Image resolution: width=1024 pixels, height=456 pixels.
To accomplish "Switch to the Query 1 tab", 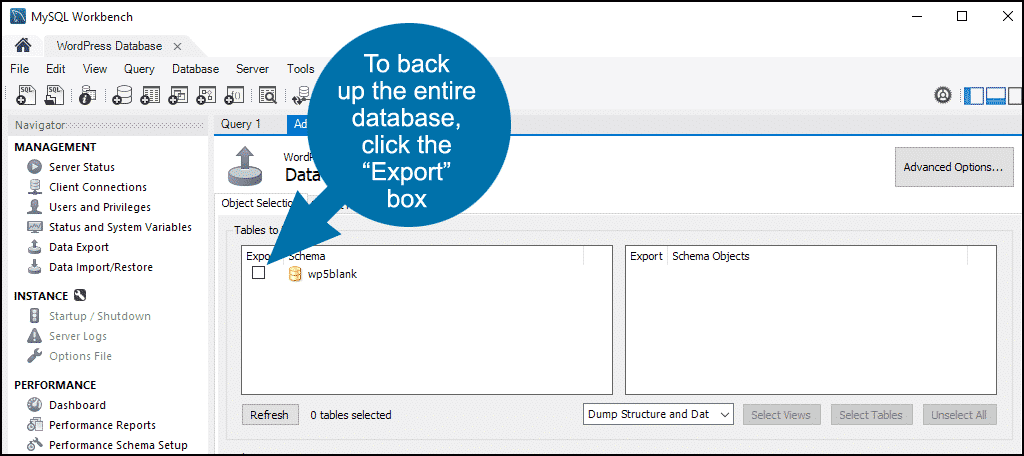I will (240, 124).
